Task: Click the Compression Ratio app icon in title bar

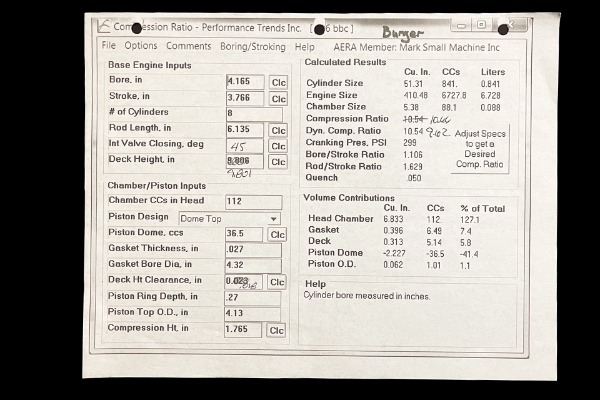Action: 103,26
